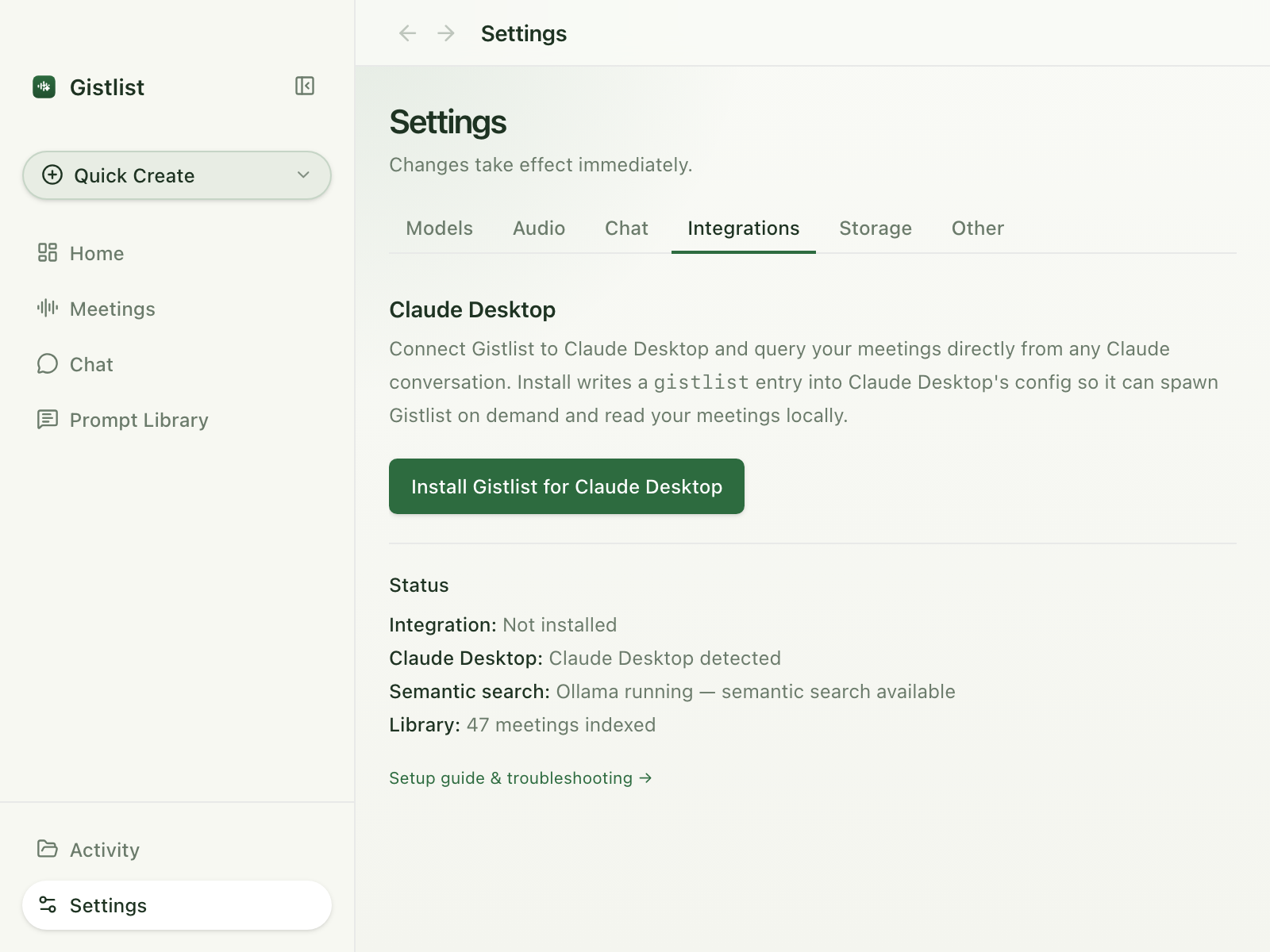Viewport: 1270px width, 952px height.
Task: Select Settings in the sidebar
Action: click(x=177, y=905)
